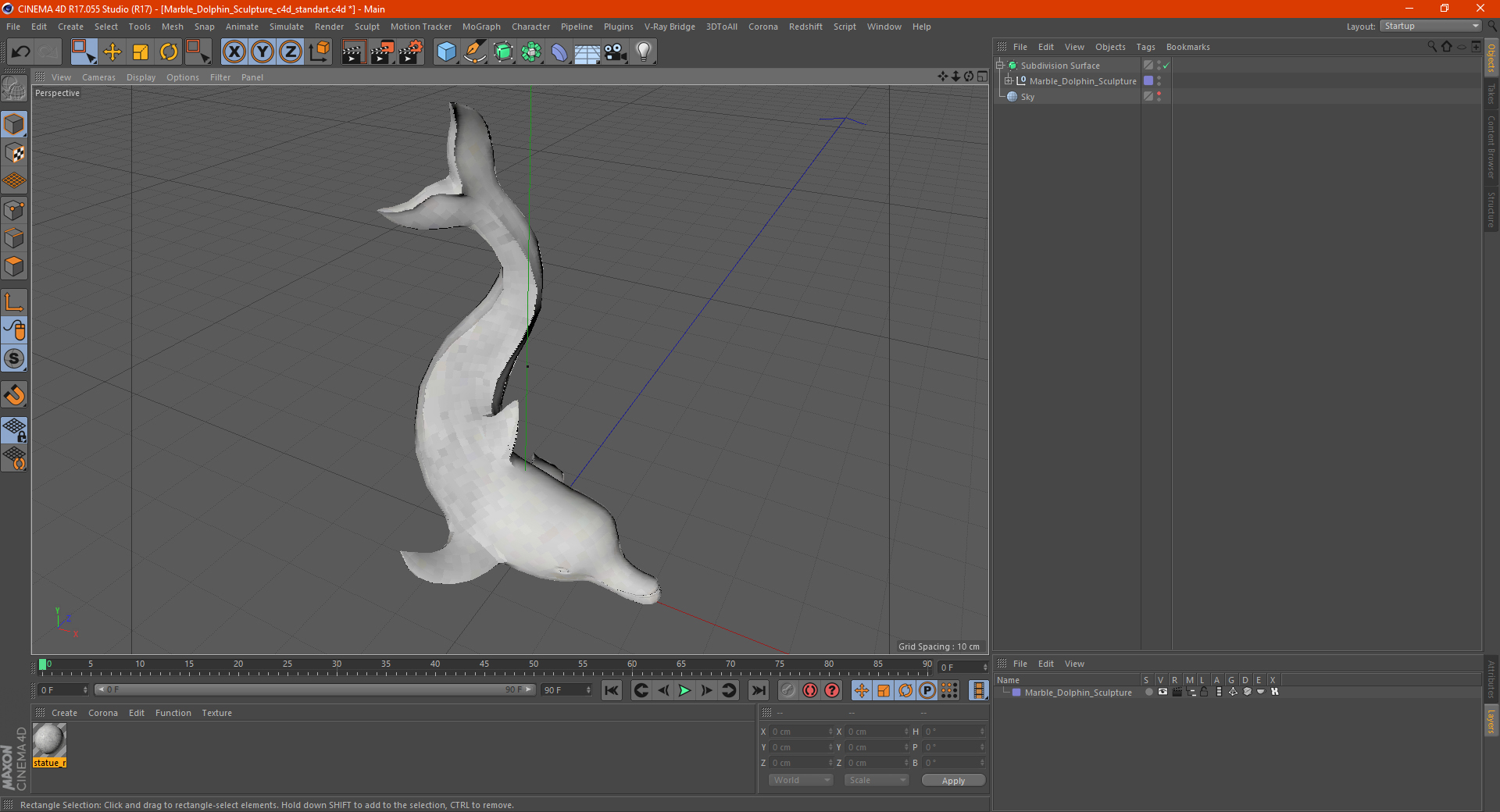Add a Floor environment object

coord(587,52)
